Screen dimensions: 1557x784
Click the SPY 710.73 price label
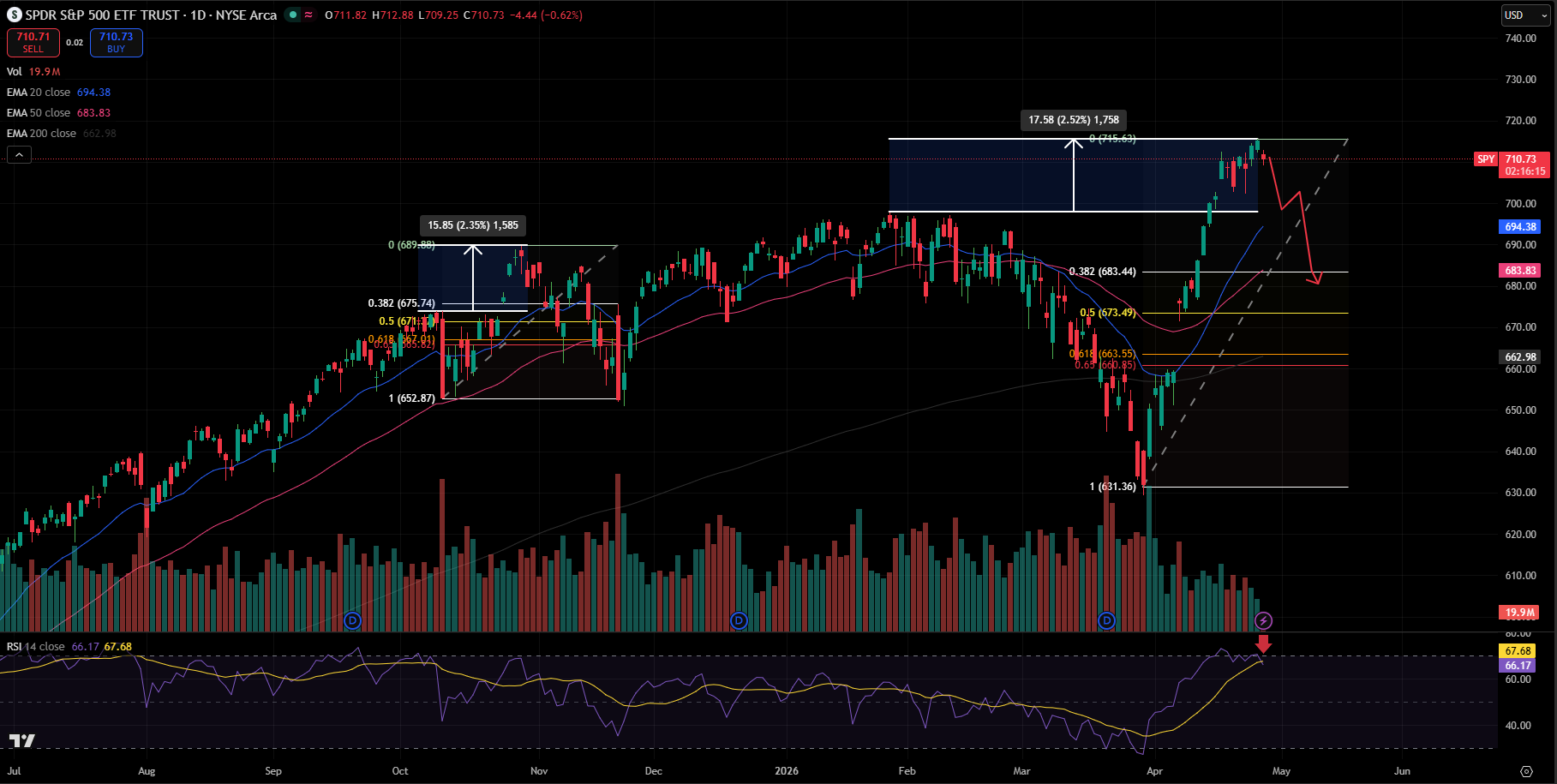coord(1512,165)
